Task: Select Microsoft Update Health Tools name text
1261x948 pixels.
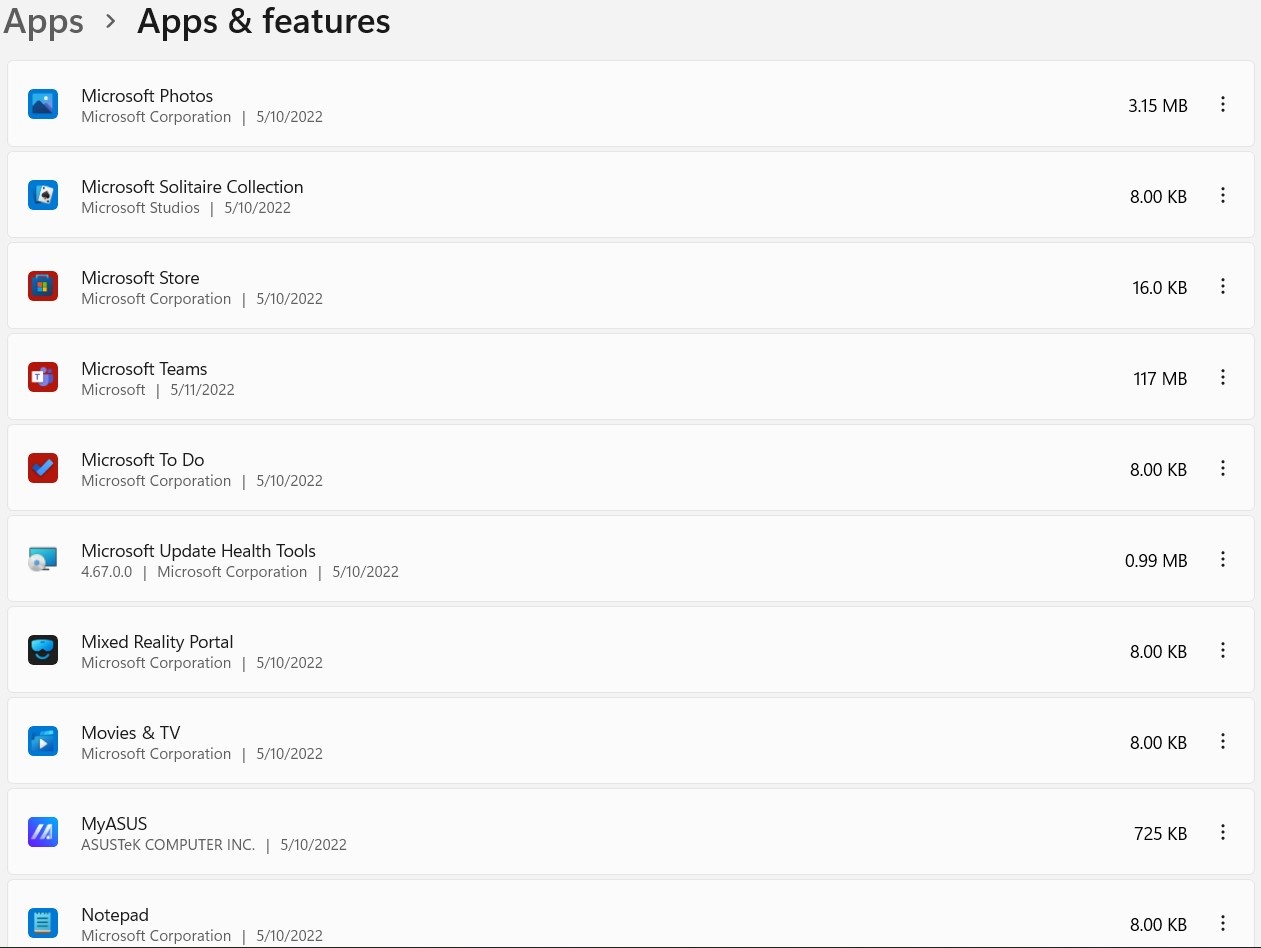Action: [x=198, y=551]
